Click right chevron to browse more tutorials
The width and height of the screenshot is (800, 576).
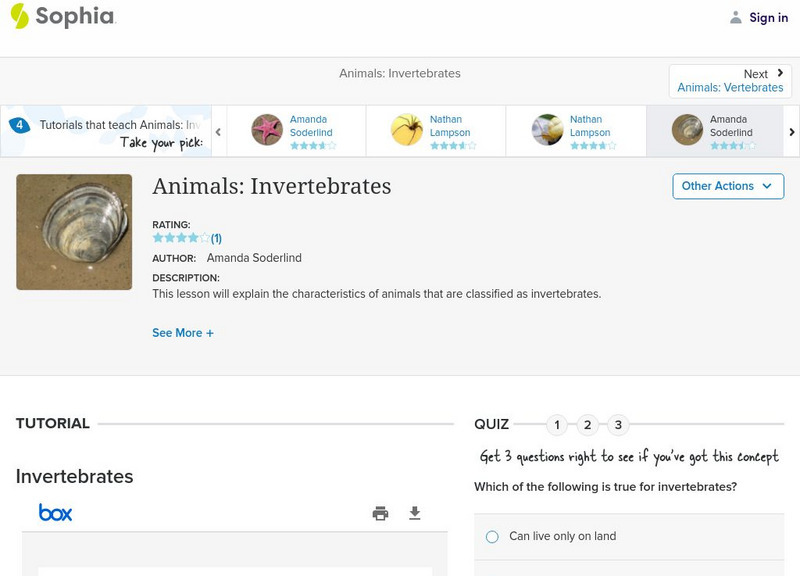[791, 131]
